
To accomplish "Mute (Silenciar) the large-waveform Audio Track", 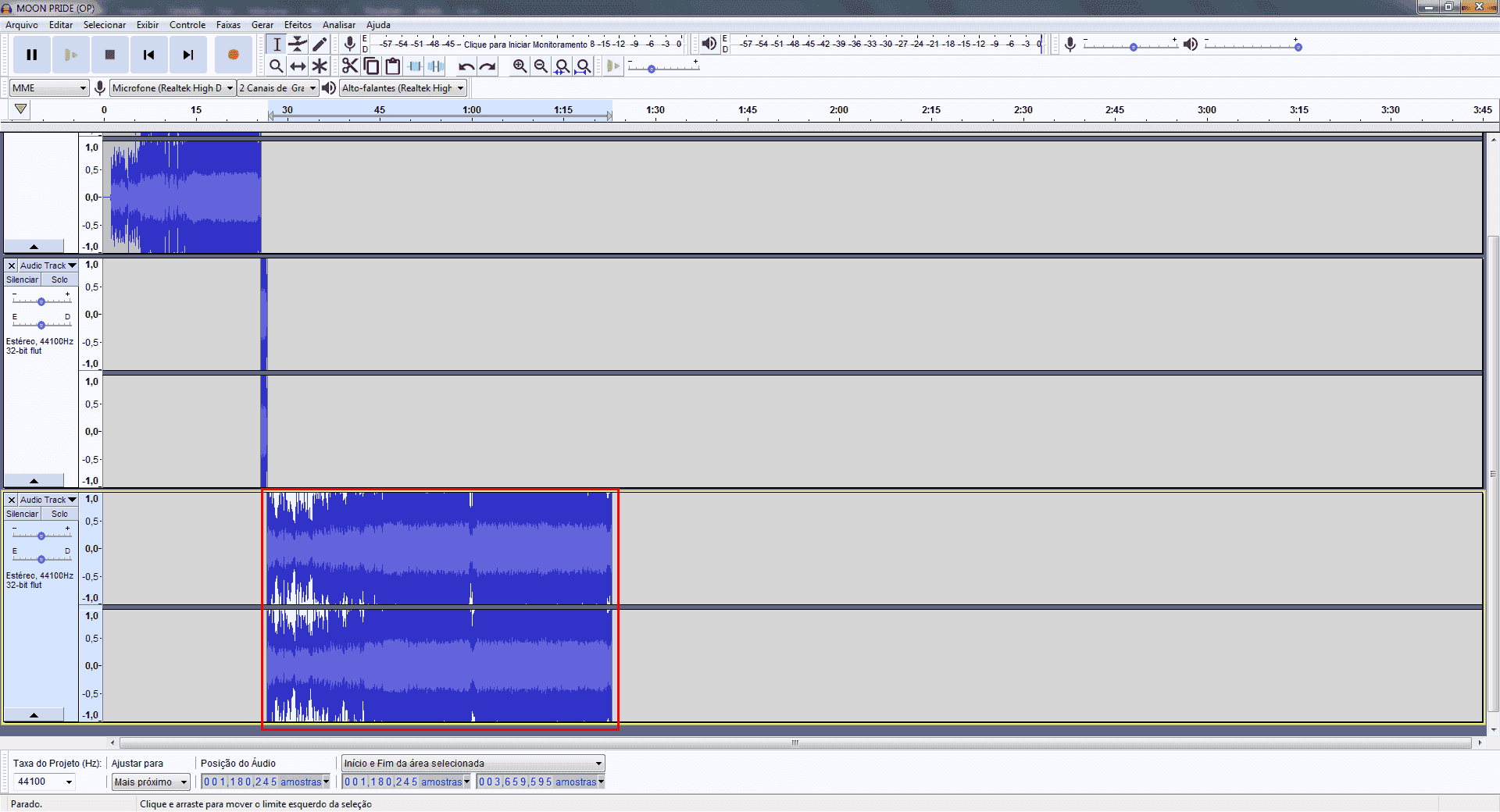I will coord(23,514).
